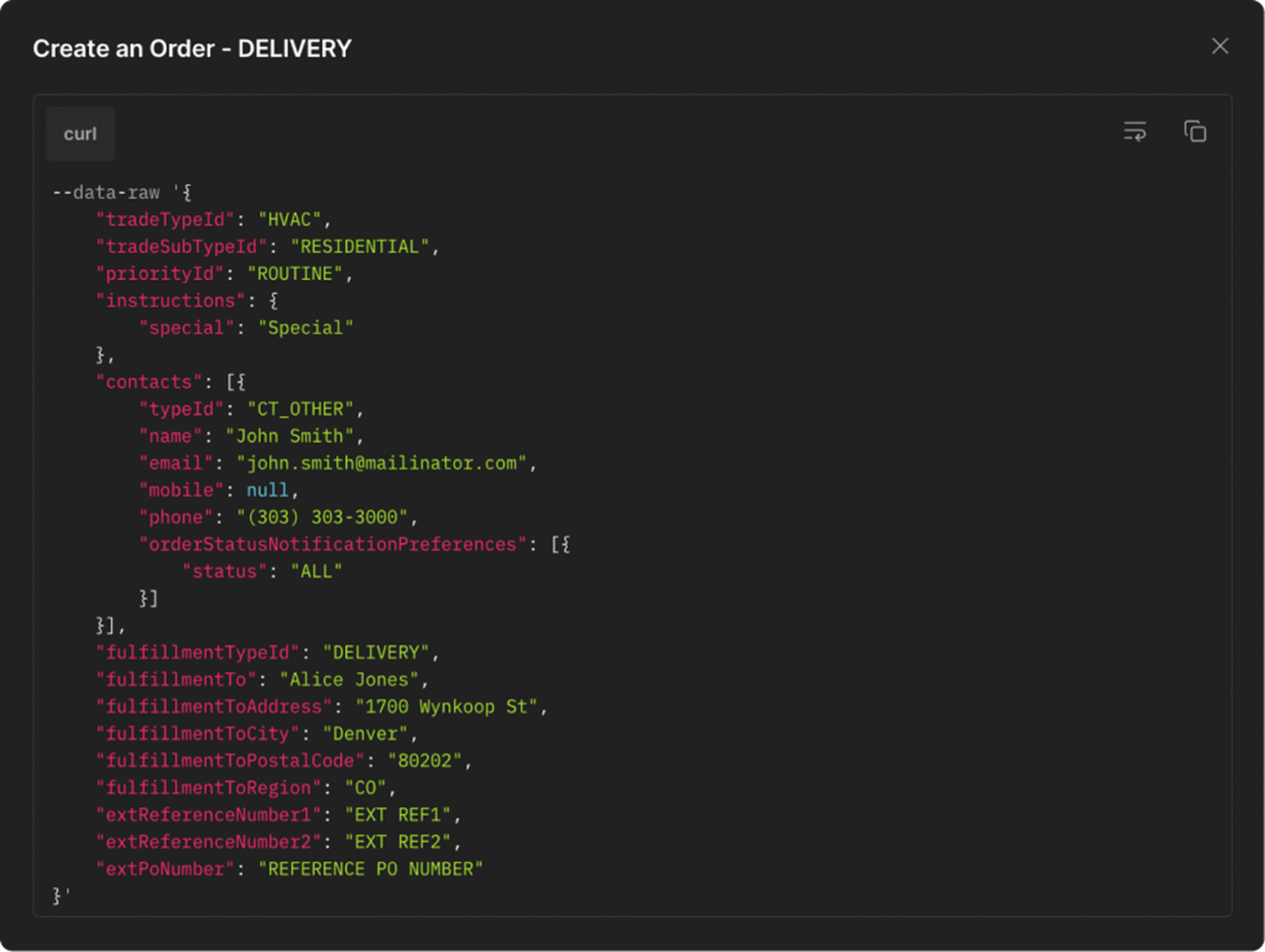Viewport: 1265px width, 952px height.
Task: Close the Create an Order dialog
Action: point(1220,46)
